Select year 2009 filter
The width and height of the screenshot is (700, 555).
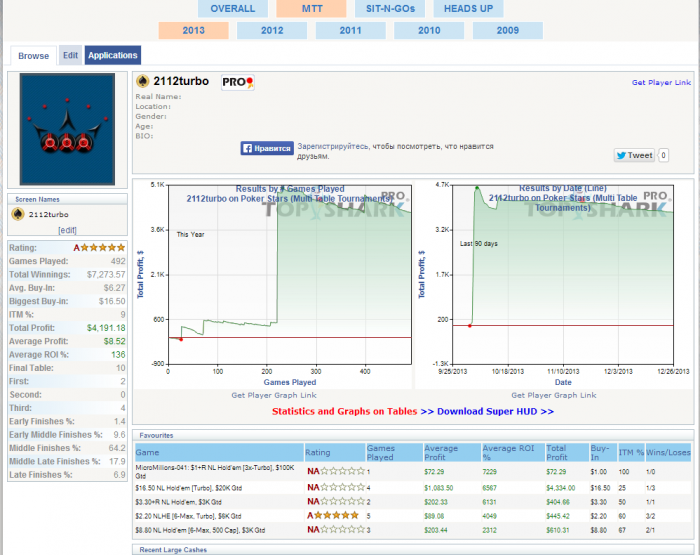[508, 30]
